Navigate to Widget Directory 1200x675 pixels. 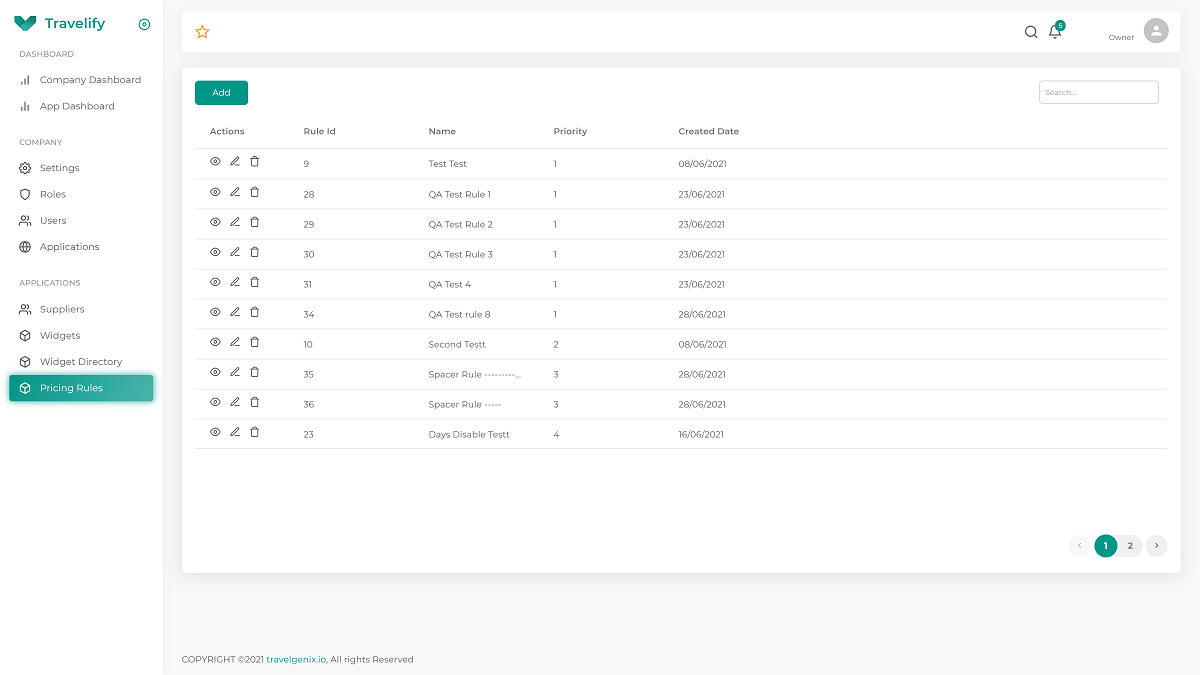(80, 362)
